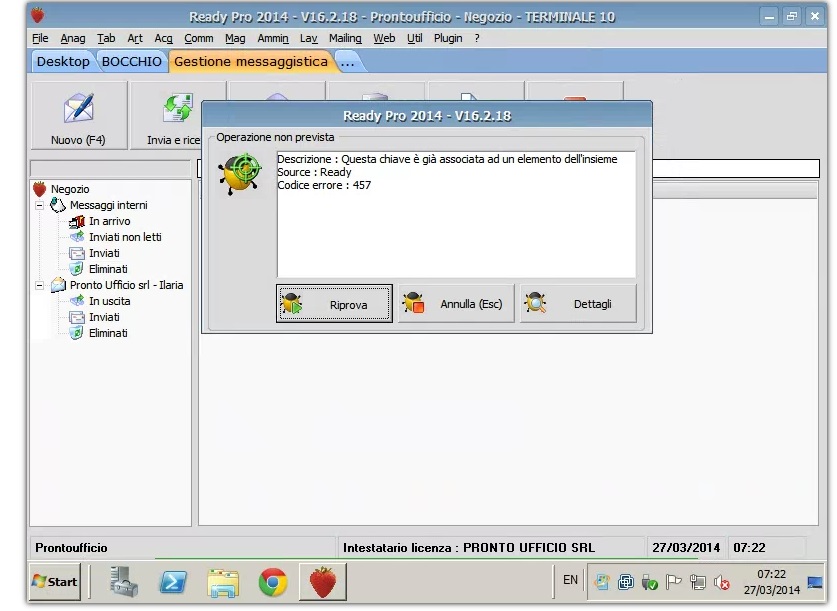Select Negozio root in the tree
This screenshot has width=837, height=611.
coord(70,189)
